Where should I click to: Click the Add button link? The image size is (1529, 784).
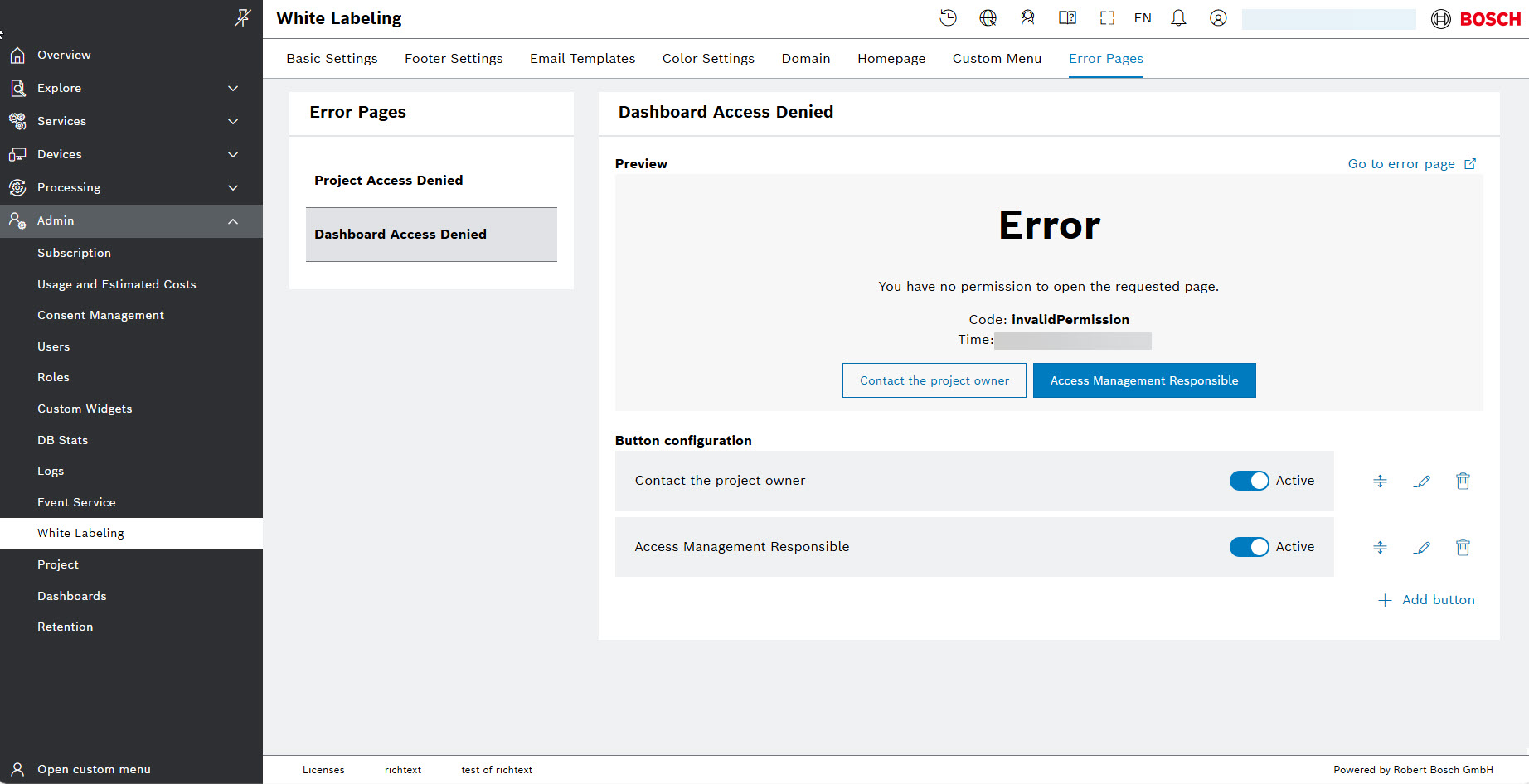[1427, 600]
